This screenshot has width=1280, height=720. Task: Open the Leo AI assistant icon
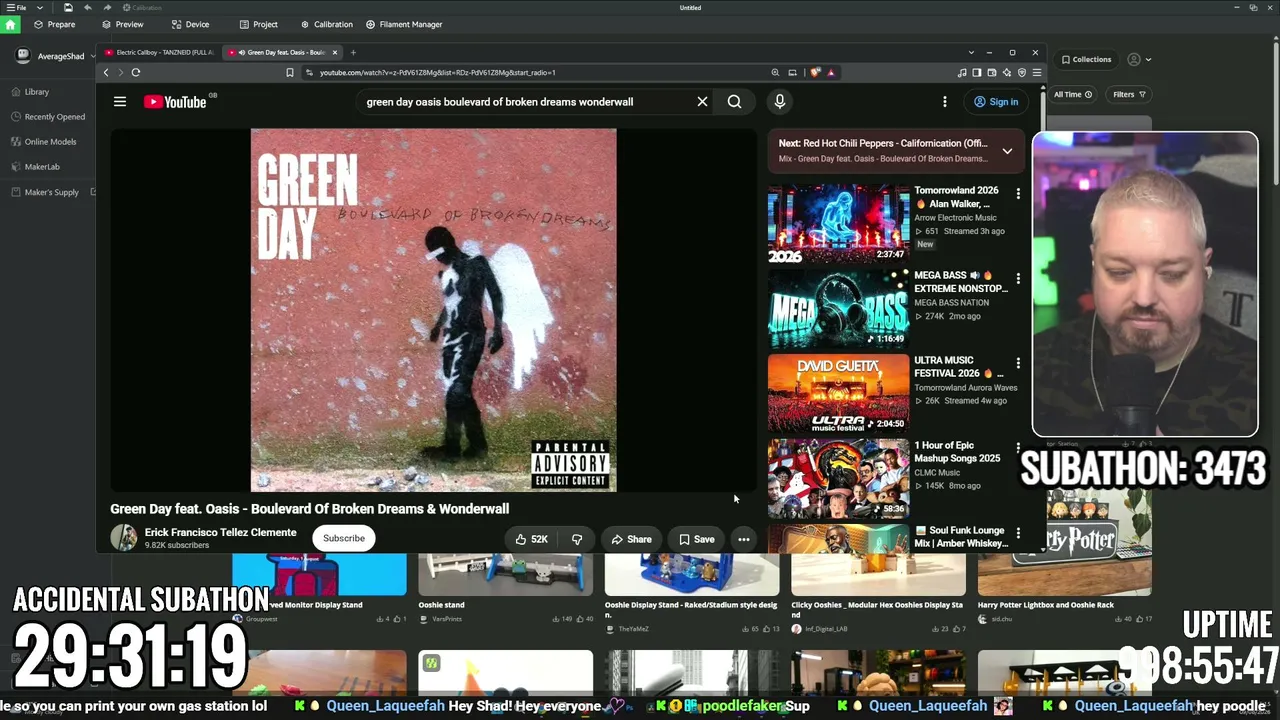(x=1007, y=72)
